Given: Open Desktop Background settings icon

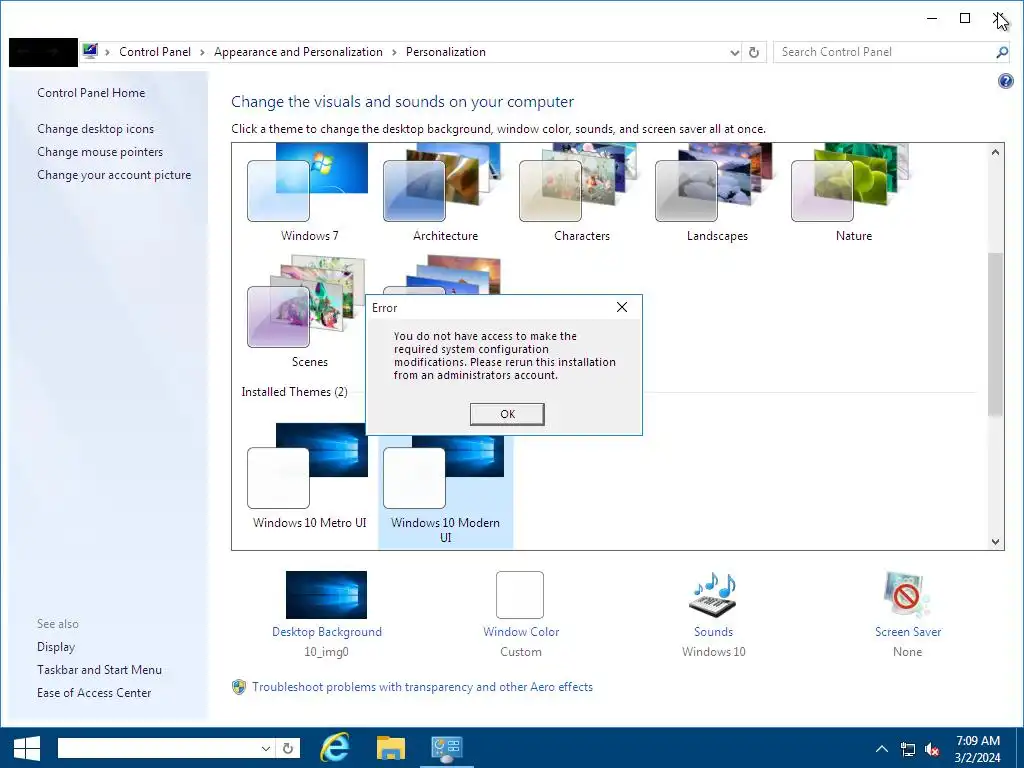Looking at the screenshot, I should tap(326, 595).
